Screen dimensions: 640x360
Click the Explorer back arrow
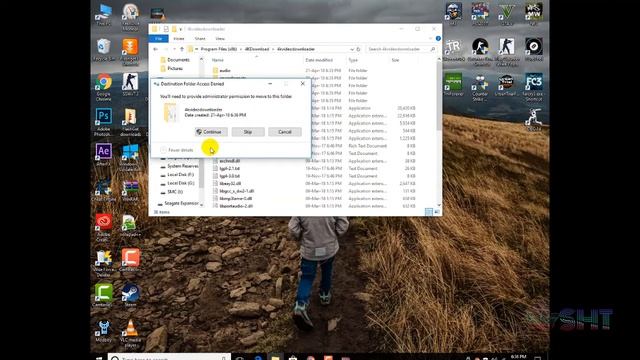156,49
